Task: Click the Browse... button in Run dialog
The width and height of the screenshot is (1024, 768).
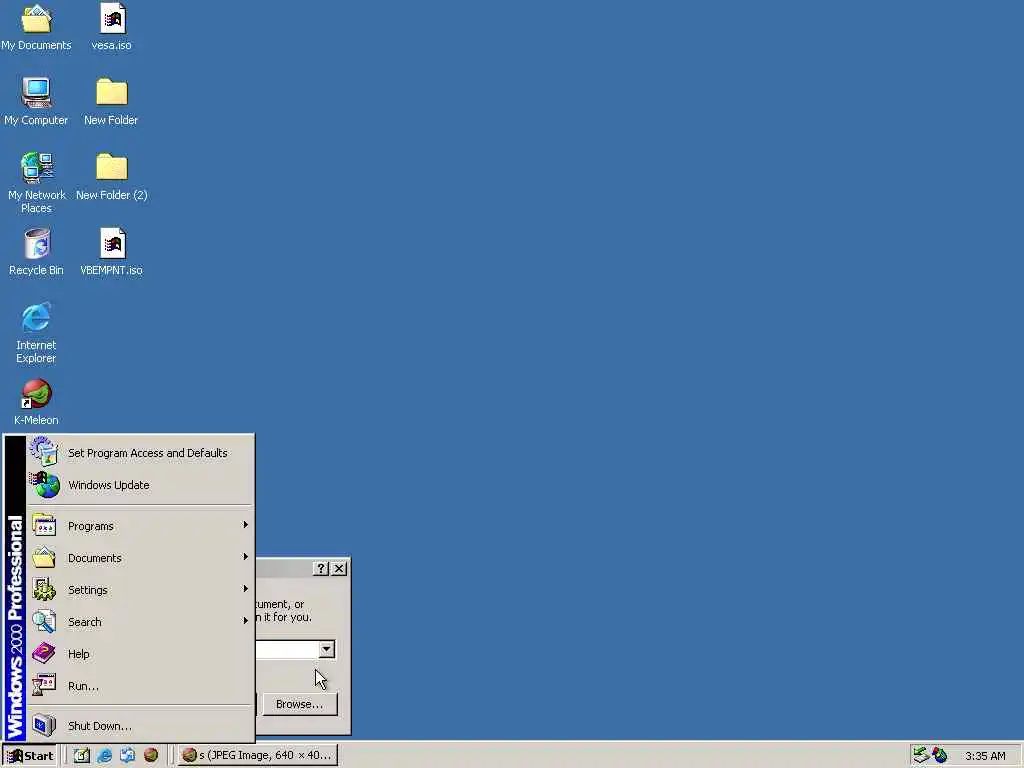Action: pyautogui.click(x=300, y=704)
